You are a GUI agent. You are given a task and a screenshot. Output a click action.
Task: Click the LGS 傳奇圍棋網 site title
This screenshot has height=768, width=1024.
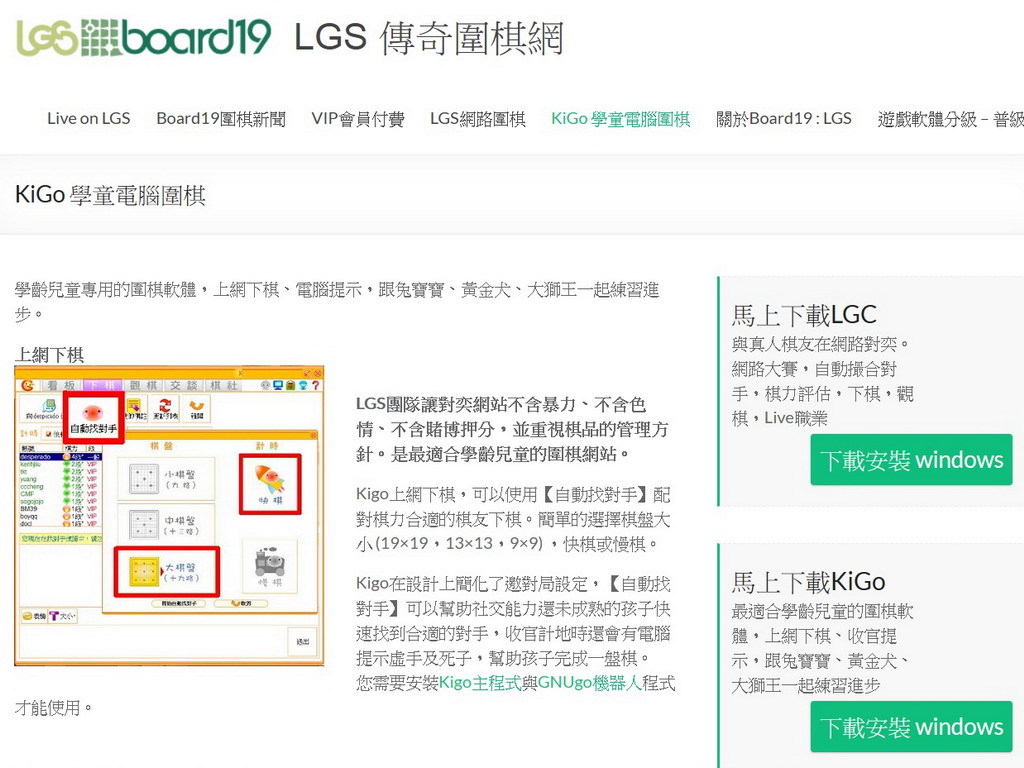pos(429,38)
